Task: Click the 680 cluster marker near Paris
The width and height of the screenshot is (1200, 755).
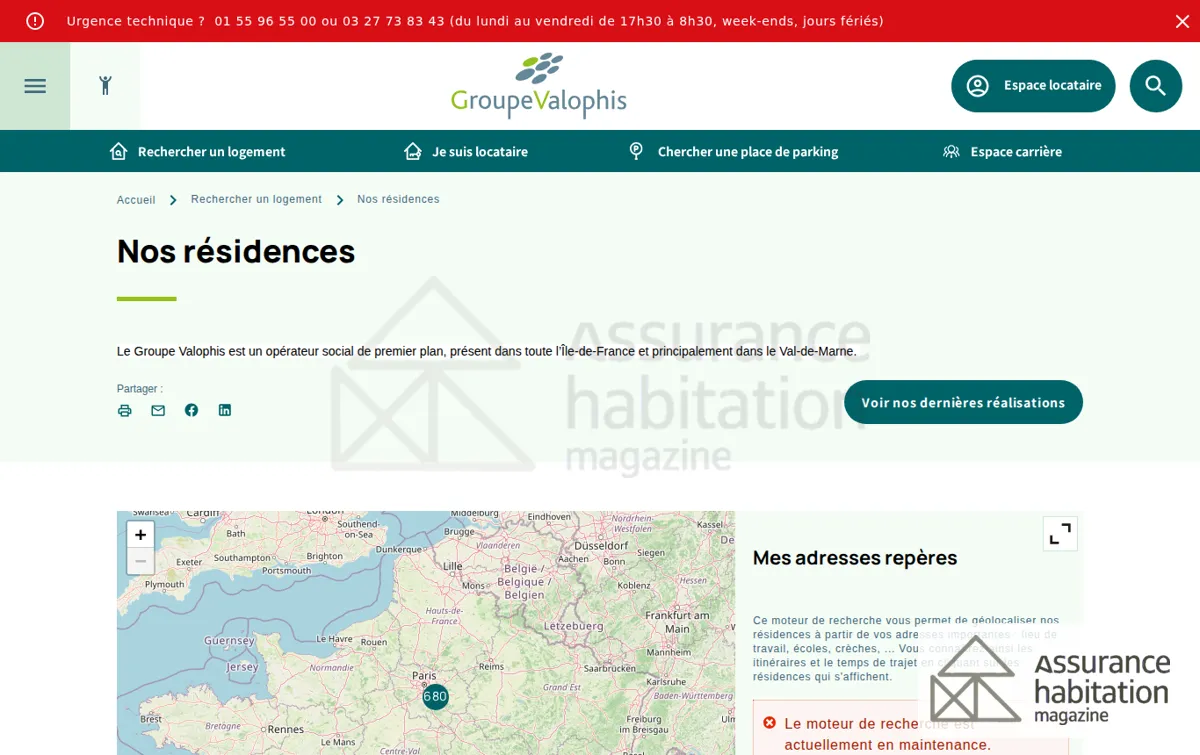Action: tap(435, 697)
